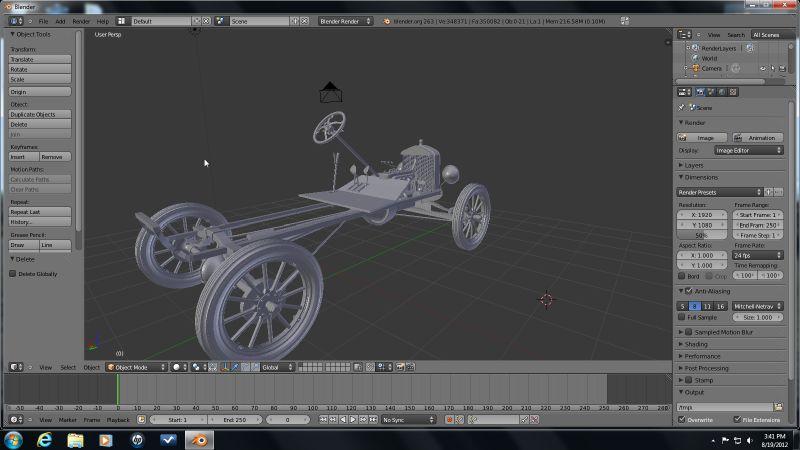This screenshot has width=800, height=450.
Task: Toggle the File Extensions checkbox
Action: (737, 419)
